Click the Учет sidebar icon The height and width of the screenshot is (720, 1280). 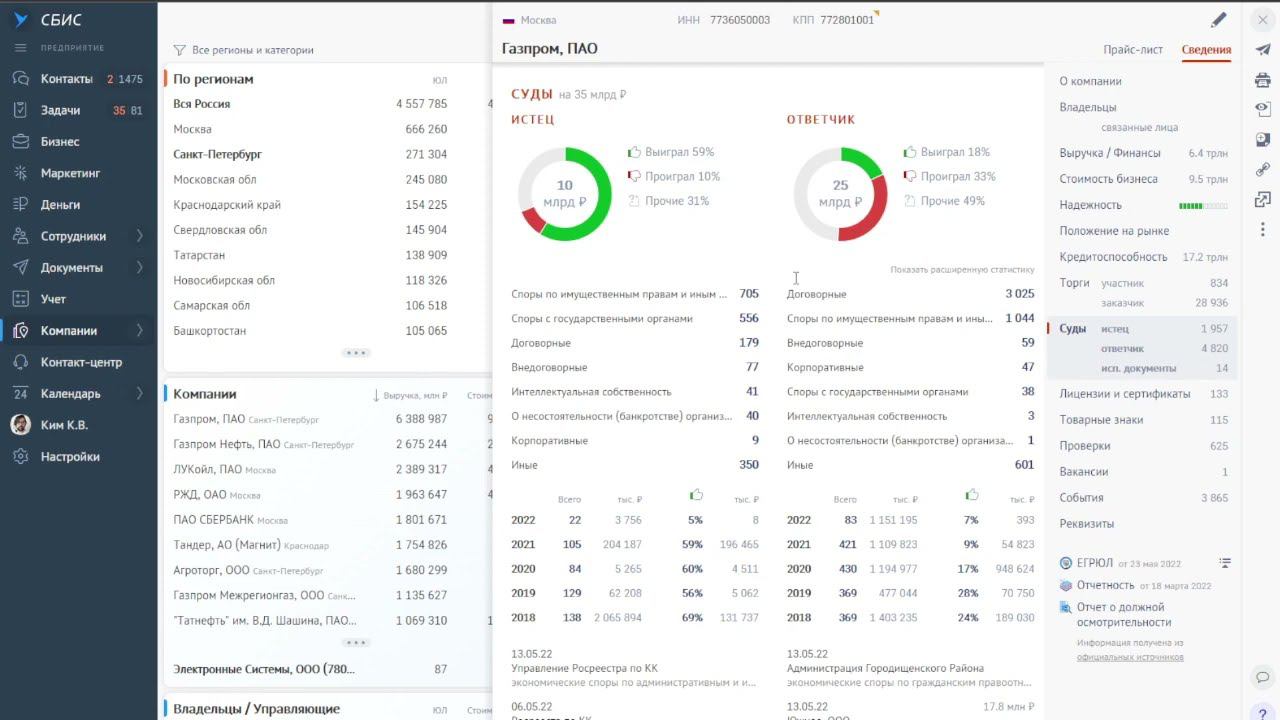(x=21, y=299)
